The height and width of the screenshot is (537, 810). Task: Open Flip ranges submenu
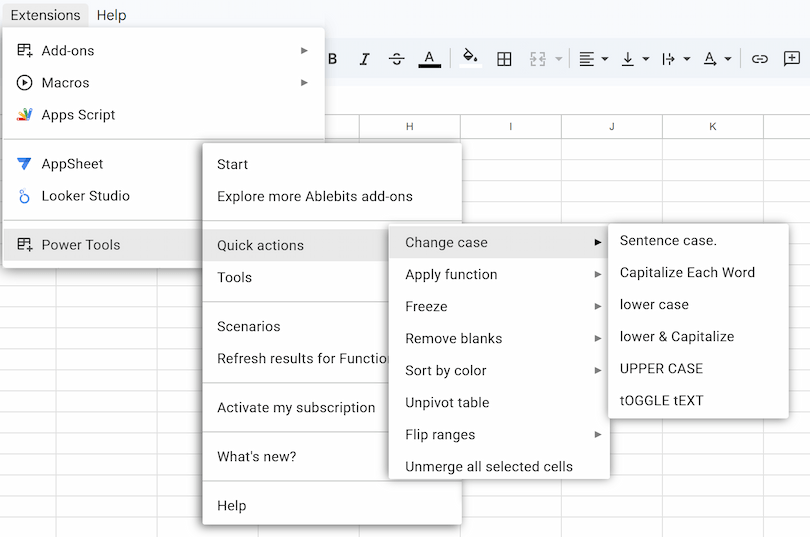pyautogui.click(x=499, y=434)
